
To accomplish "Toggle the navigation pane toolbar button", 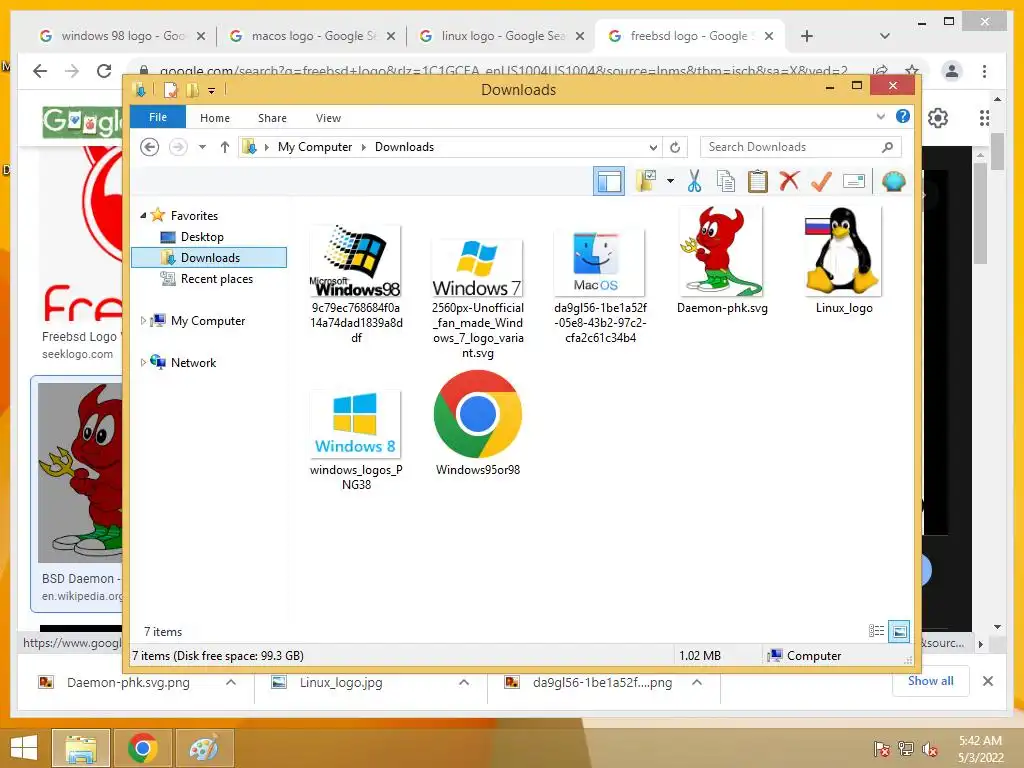I will [609, 181].
